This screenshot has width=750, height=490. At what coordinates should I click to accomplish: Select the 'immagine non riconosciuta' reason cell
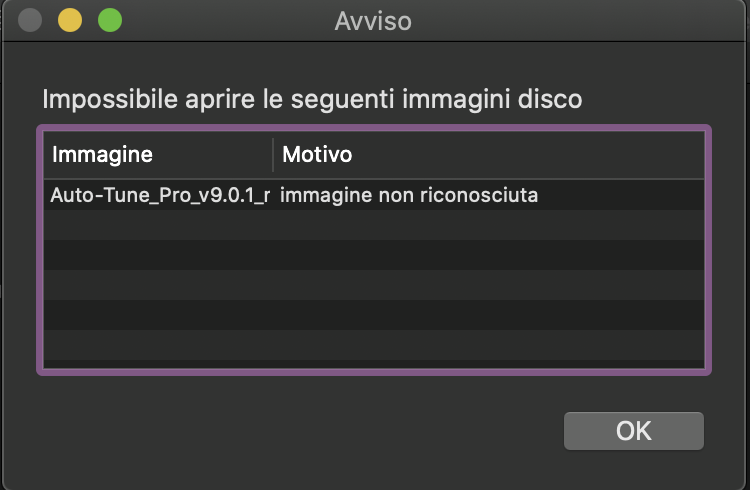tap(409, 195)
